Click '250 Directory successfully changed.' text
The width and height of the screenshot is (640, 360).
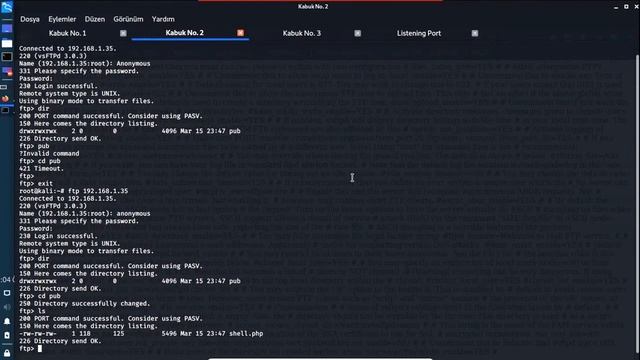click(x=84, y=304)
